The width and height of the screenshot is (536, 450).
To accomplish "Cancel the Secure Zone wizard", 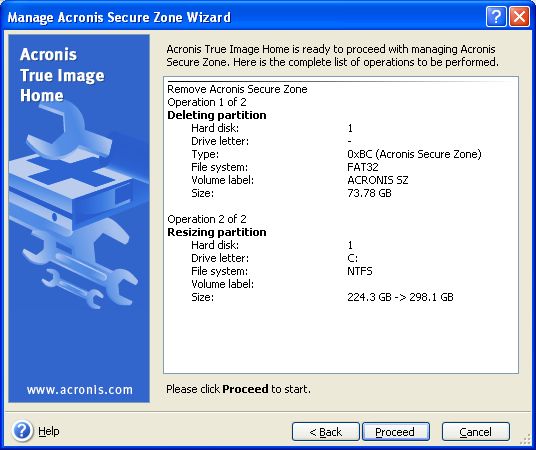I will pos(475,432).
